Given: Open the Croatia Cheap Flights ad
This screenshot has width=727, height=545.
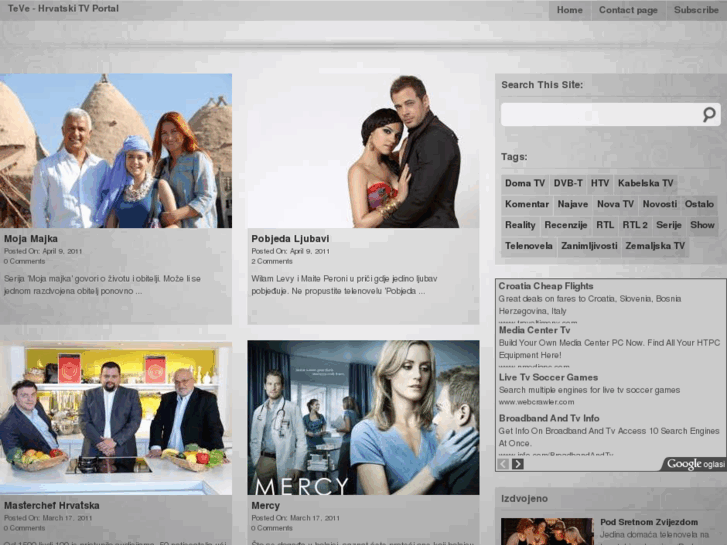Looking at the screenshot, I should tap(546, 286).
